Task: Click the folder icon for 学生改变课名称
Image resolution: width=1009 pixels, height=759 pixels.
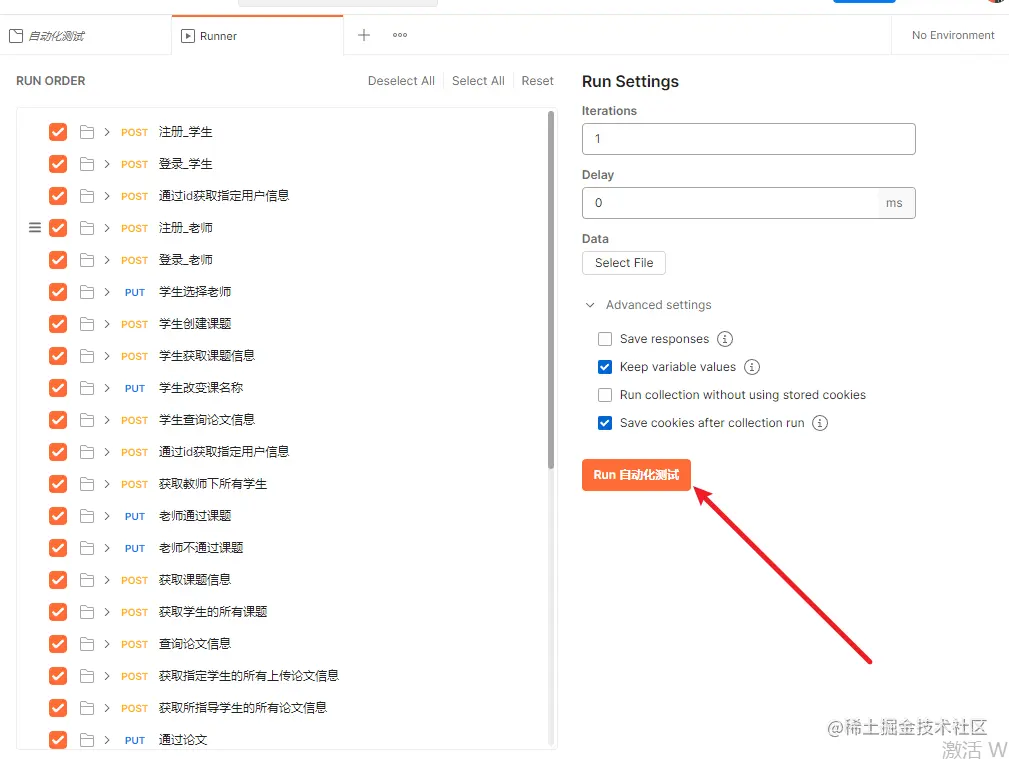Action: (87, 388)
